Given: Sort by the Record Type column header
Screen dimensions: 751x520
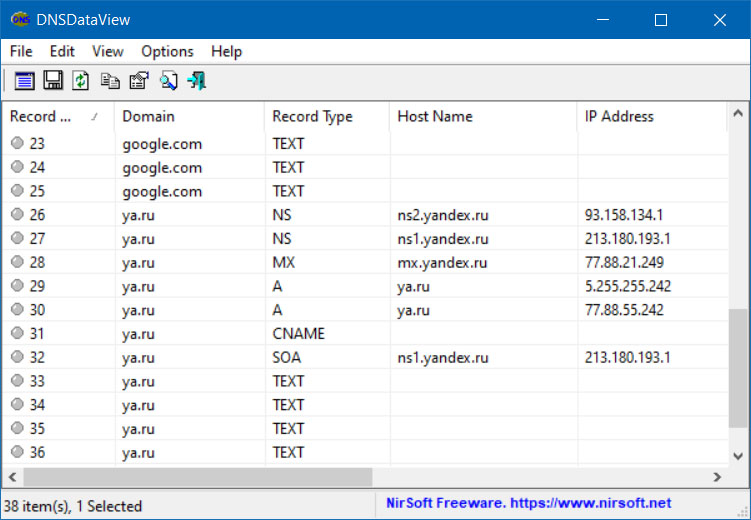Looking at the screenshot, I should 327,116.
